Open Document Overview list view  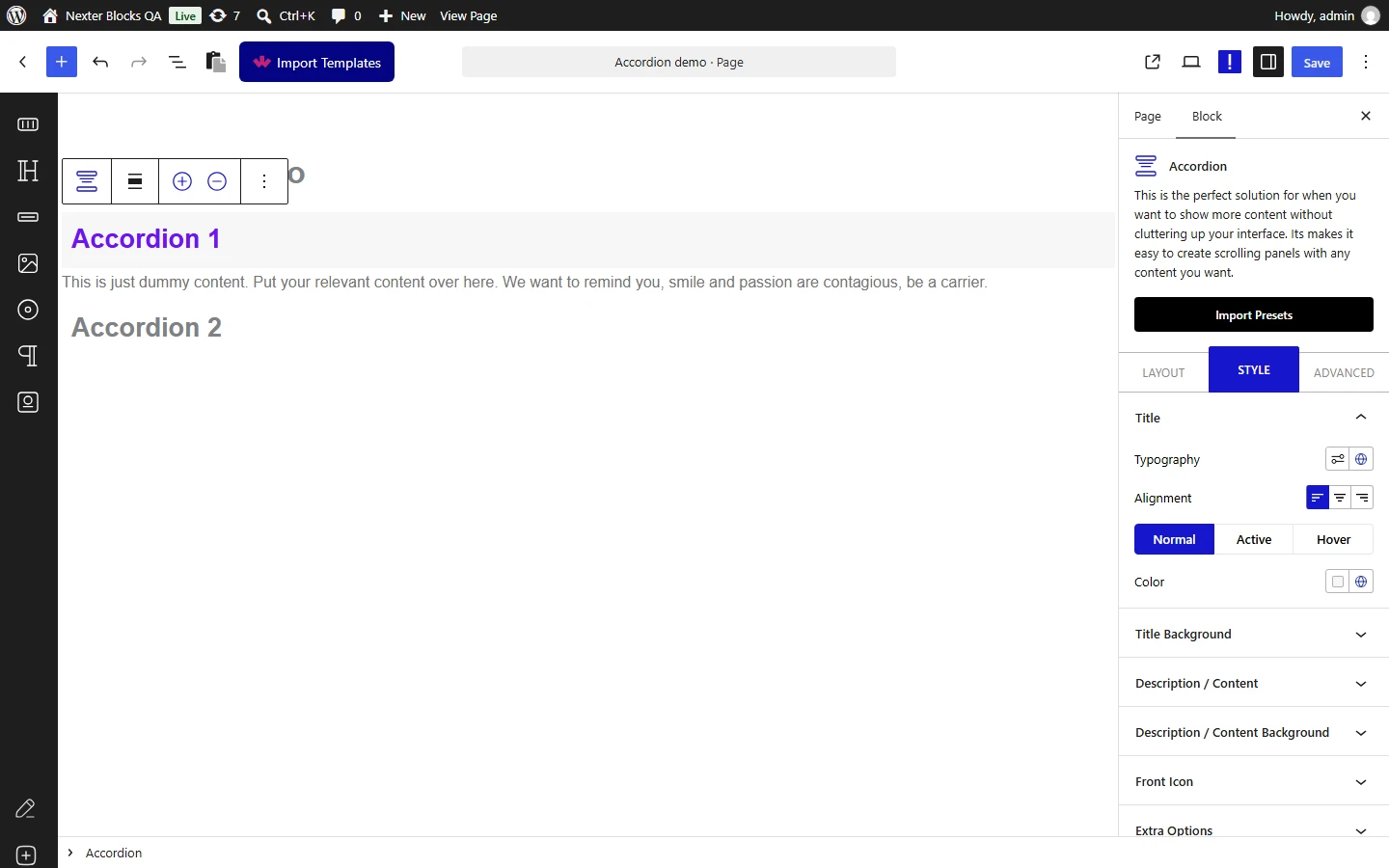(x=177, y=62)
